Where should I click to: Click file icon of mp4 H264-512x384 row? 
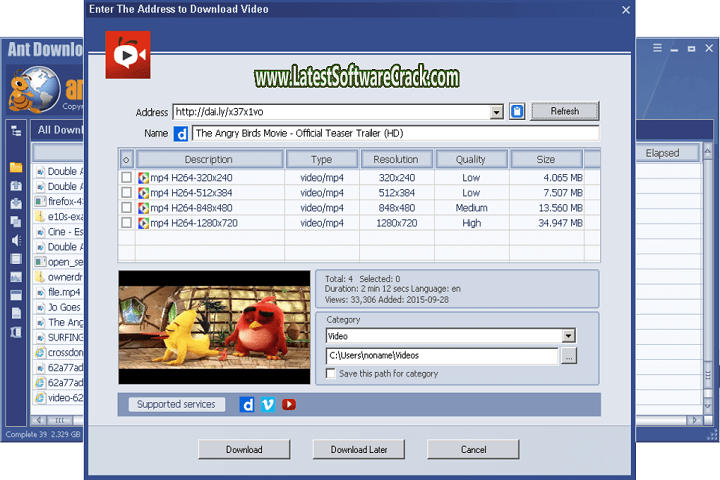[143, 193]
